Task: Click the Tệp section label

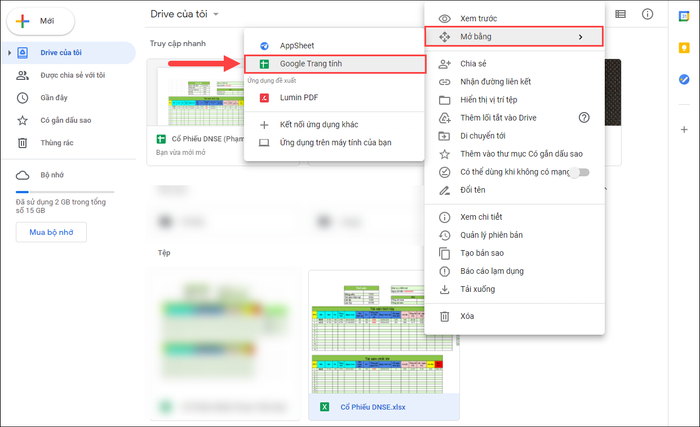Action: (x=164, y=253)
